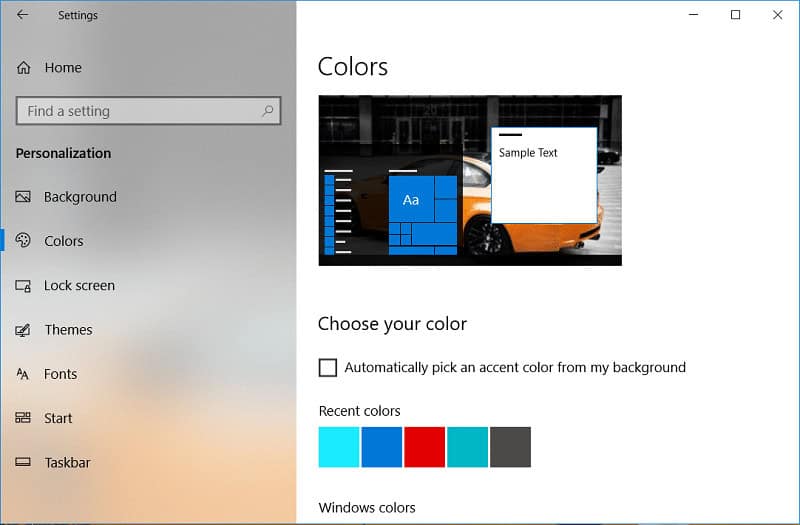Click the back arrow in Settings
The height and width of the screenshot is (525, 800).
(x=23, y=15)
